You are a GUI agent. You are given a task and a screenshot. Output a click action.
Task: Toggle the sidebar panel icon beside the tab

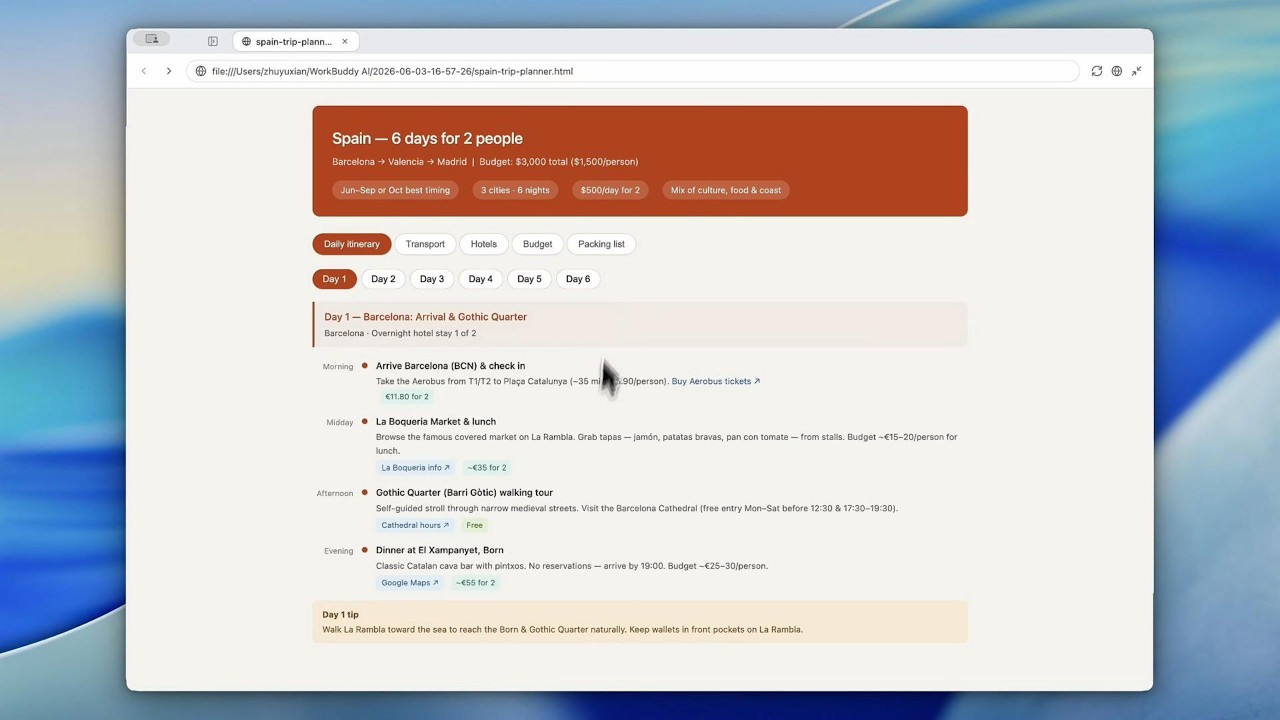point(213,41)
